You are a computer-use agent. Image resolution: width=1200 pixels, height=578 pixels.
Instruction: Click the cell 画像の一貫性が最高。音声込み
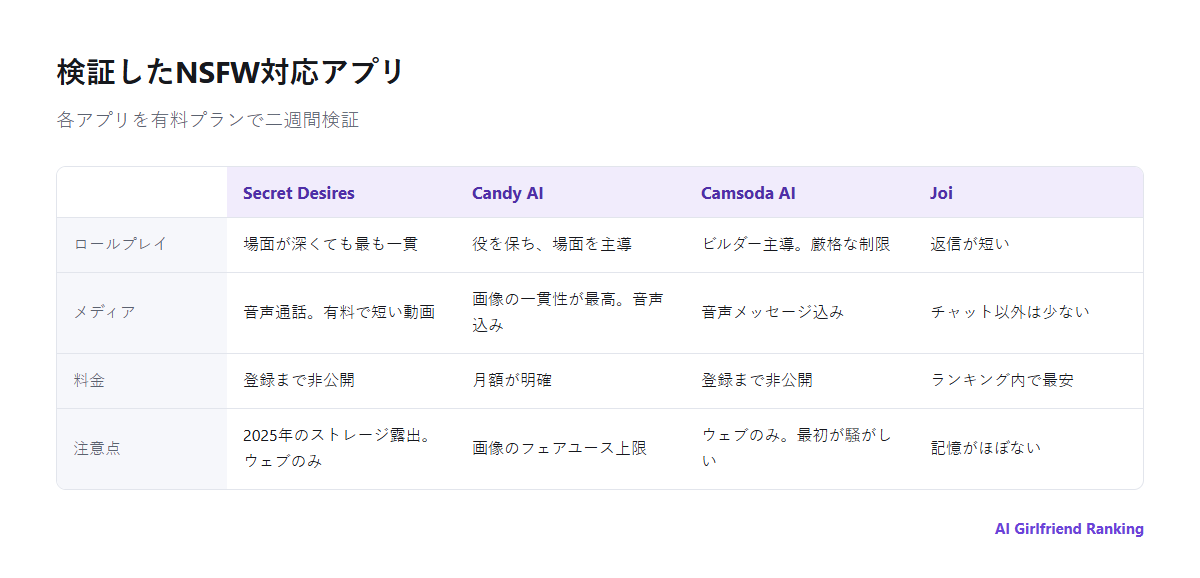570,312
